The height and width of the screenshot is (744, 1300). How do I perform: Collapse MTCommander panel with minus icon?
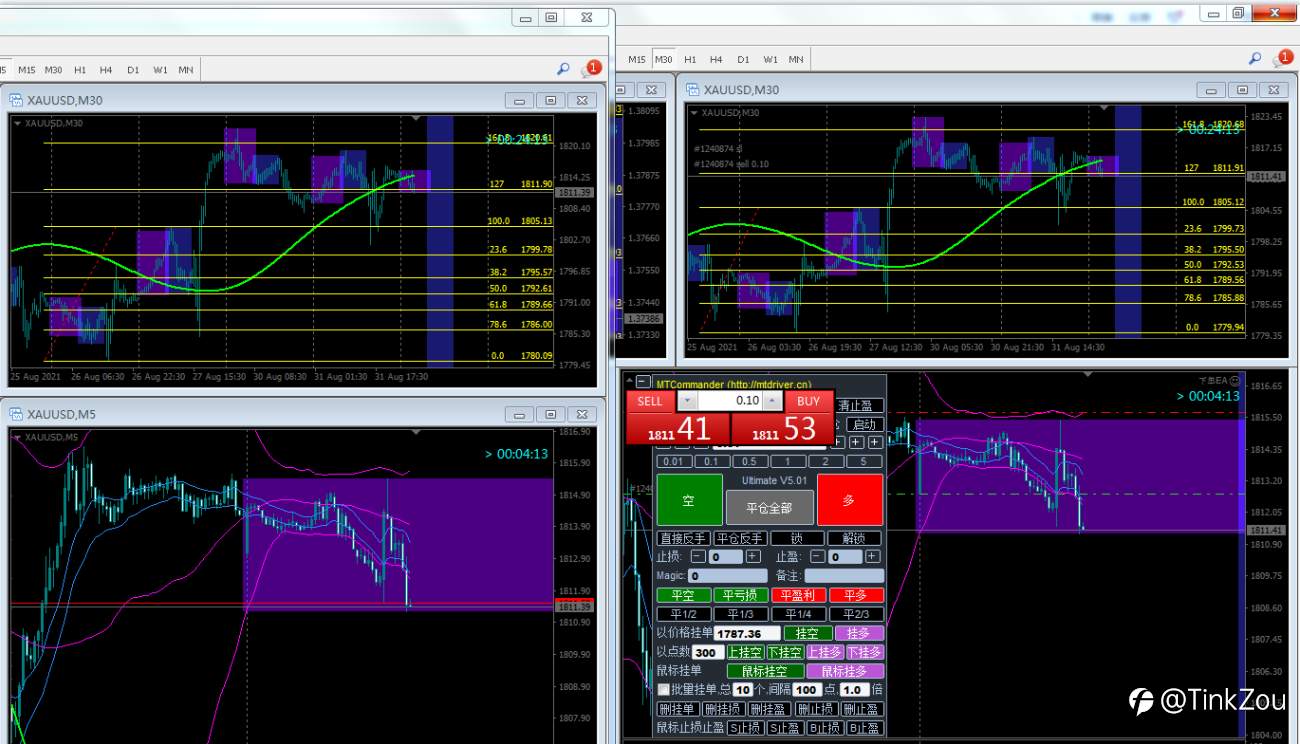643,381
